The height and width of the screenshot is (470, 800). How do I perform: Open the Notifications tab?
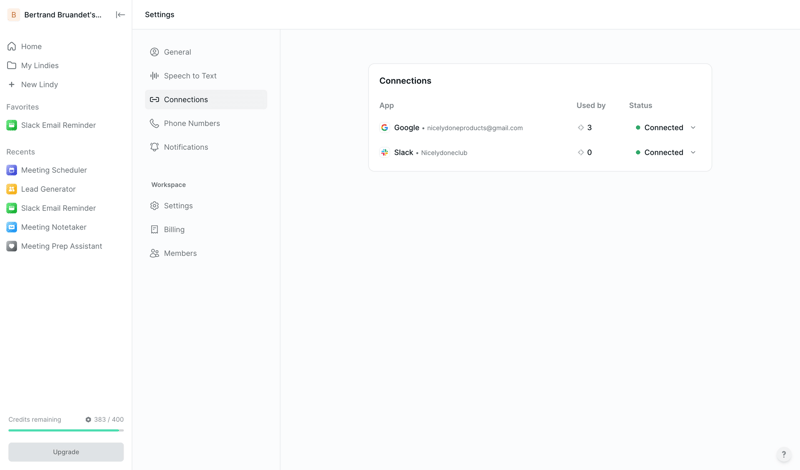[x=206, y=147]
